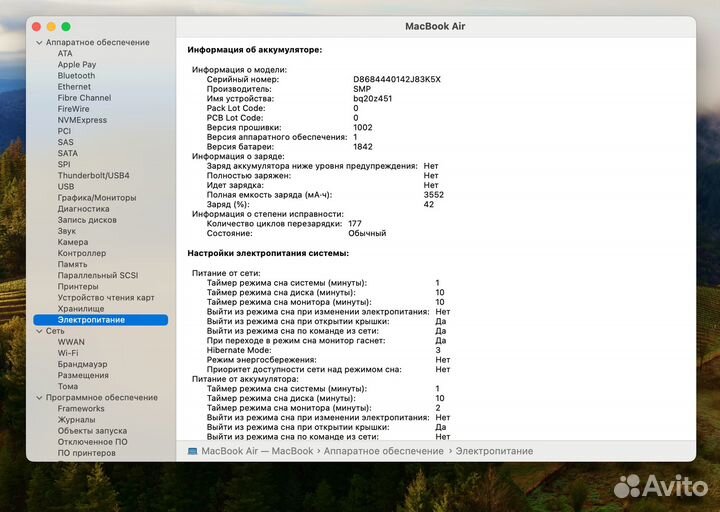Select the highlighted Электропитание item

[x=91, y=320]
